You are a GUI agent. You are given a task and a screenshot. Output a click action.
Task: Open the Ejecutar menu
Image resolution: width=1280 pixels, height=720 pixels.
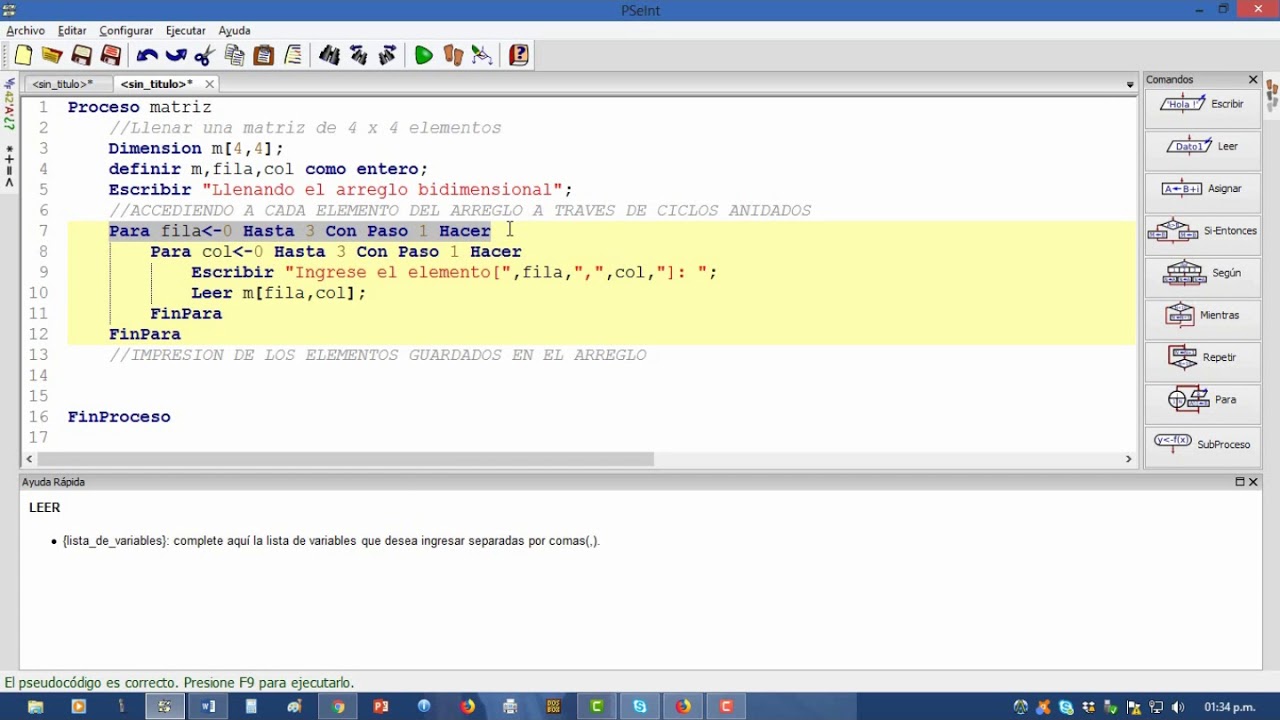coord(186,31)
